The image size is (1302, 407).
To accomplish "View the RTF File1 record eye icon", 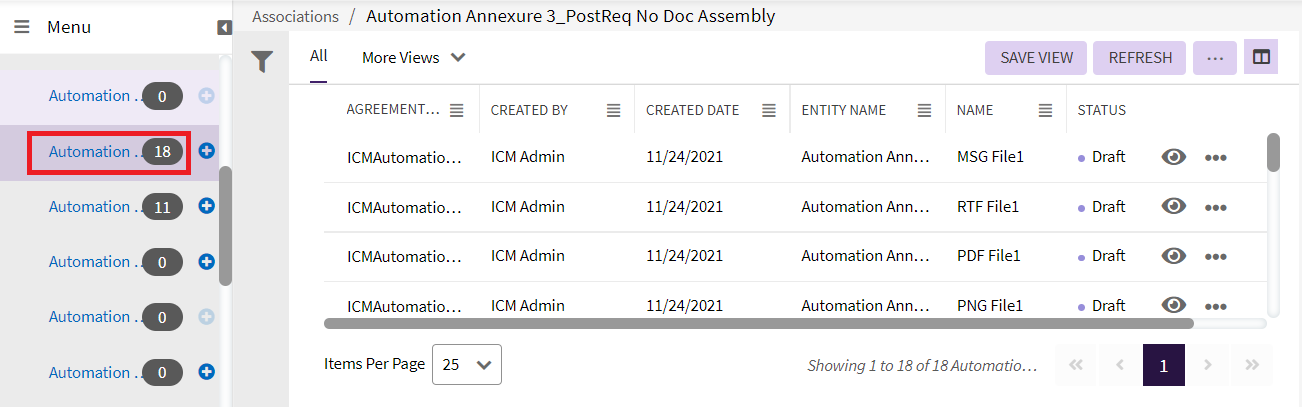I will 1174,206.
